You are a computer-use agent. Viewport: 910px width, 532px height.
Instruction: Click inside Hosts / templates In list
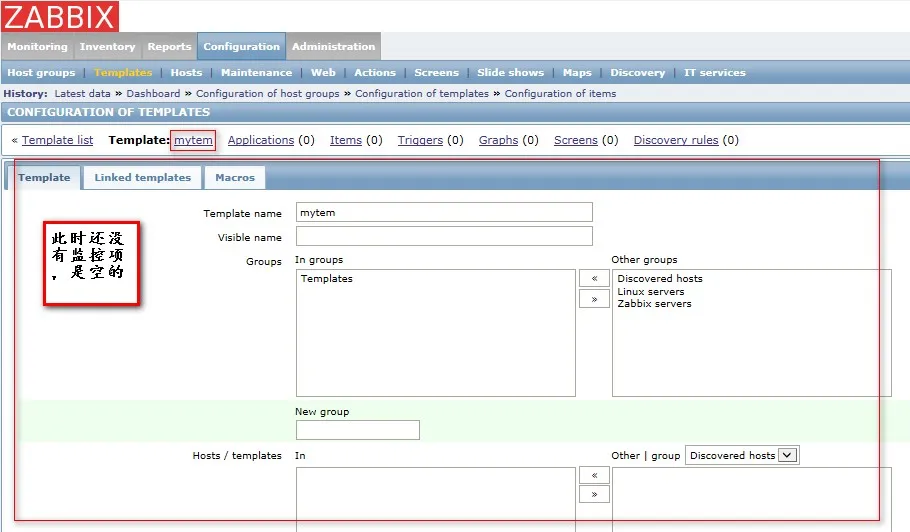pyautogui.click(x=436, y=500)
